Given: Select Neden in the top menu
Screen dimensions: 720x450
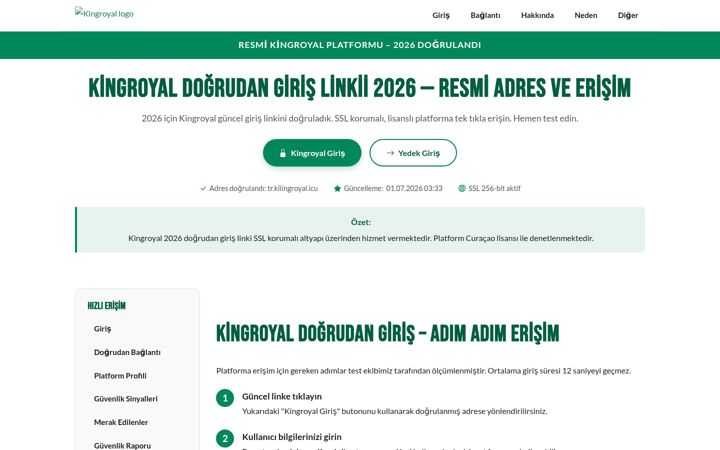Looking at the screenshot, I should point(586,15).
